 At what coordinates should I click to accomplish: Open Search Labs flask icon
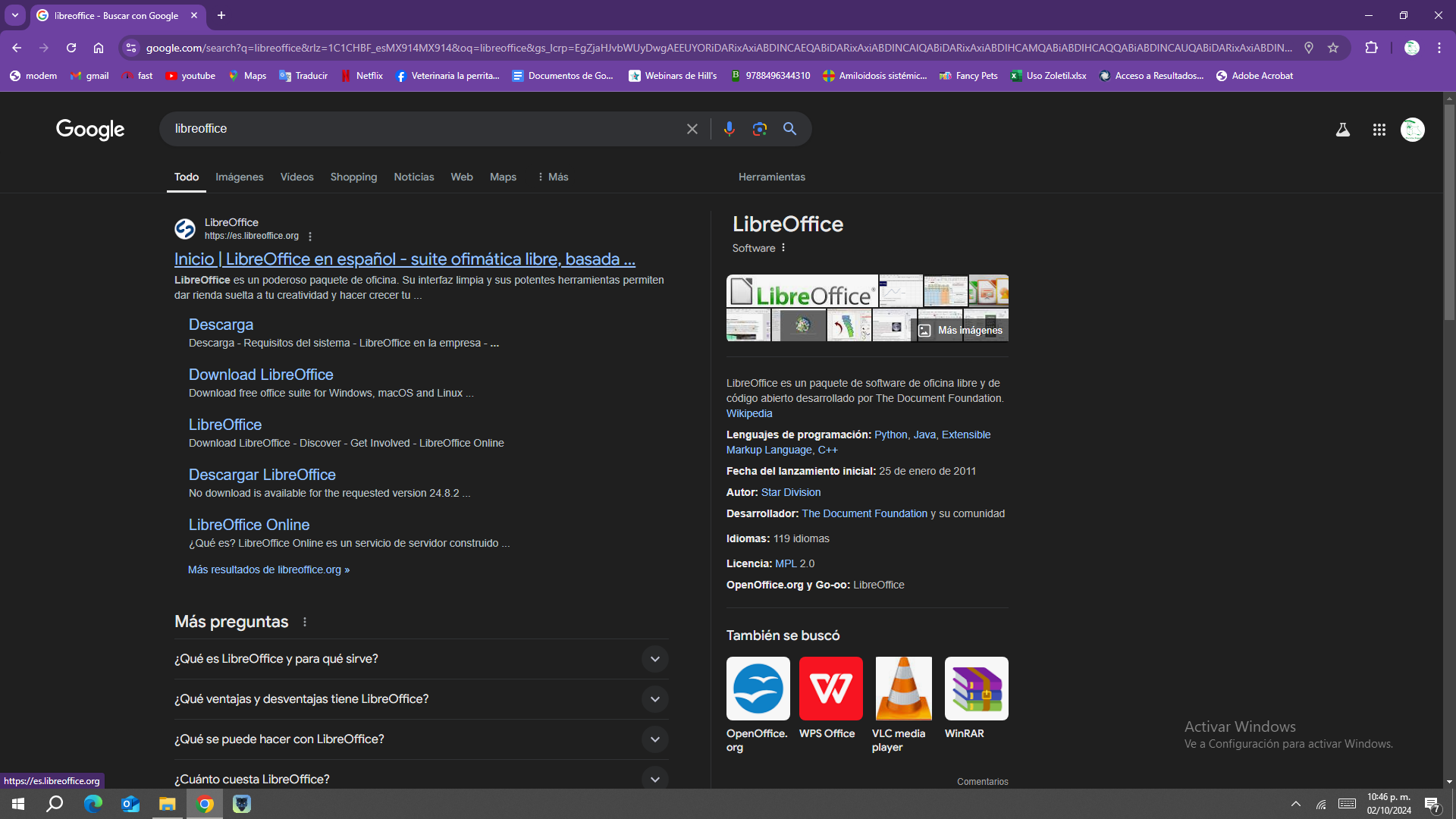click(1342, 130)
